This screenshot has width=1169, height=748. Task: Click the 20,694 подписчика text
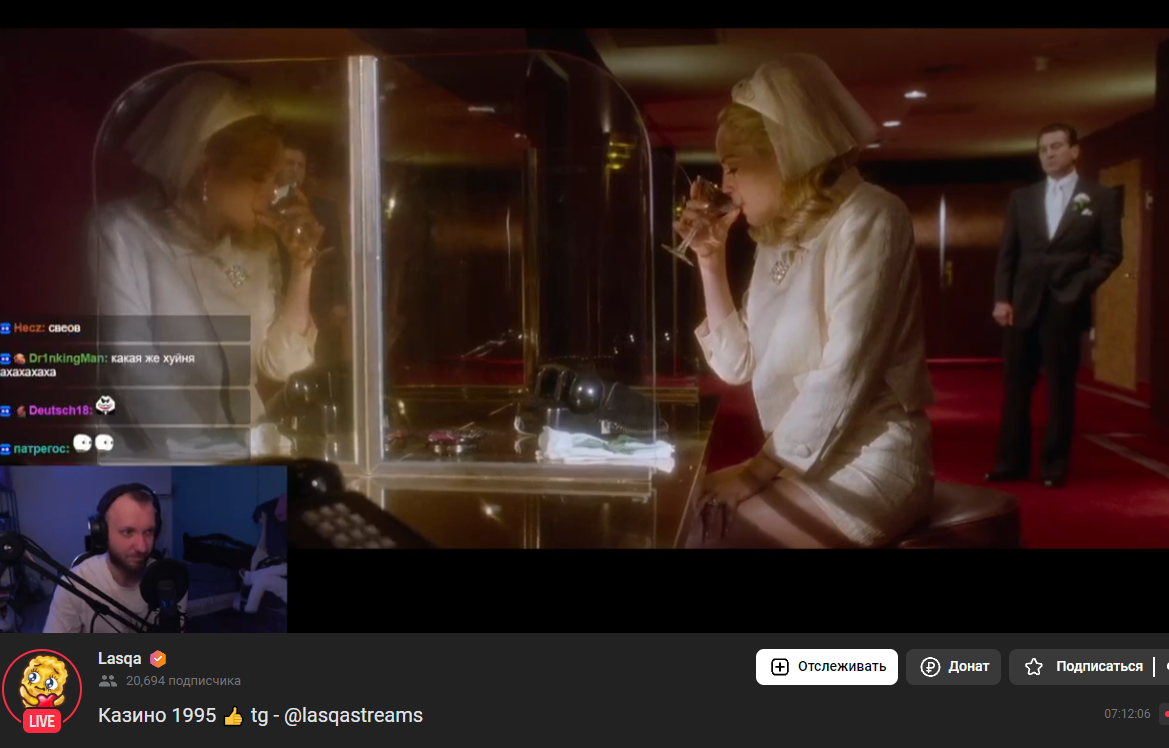[x=183, y=681]
